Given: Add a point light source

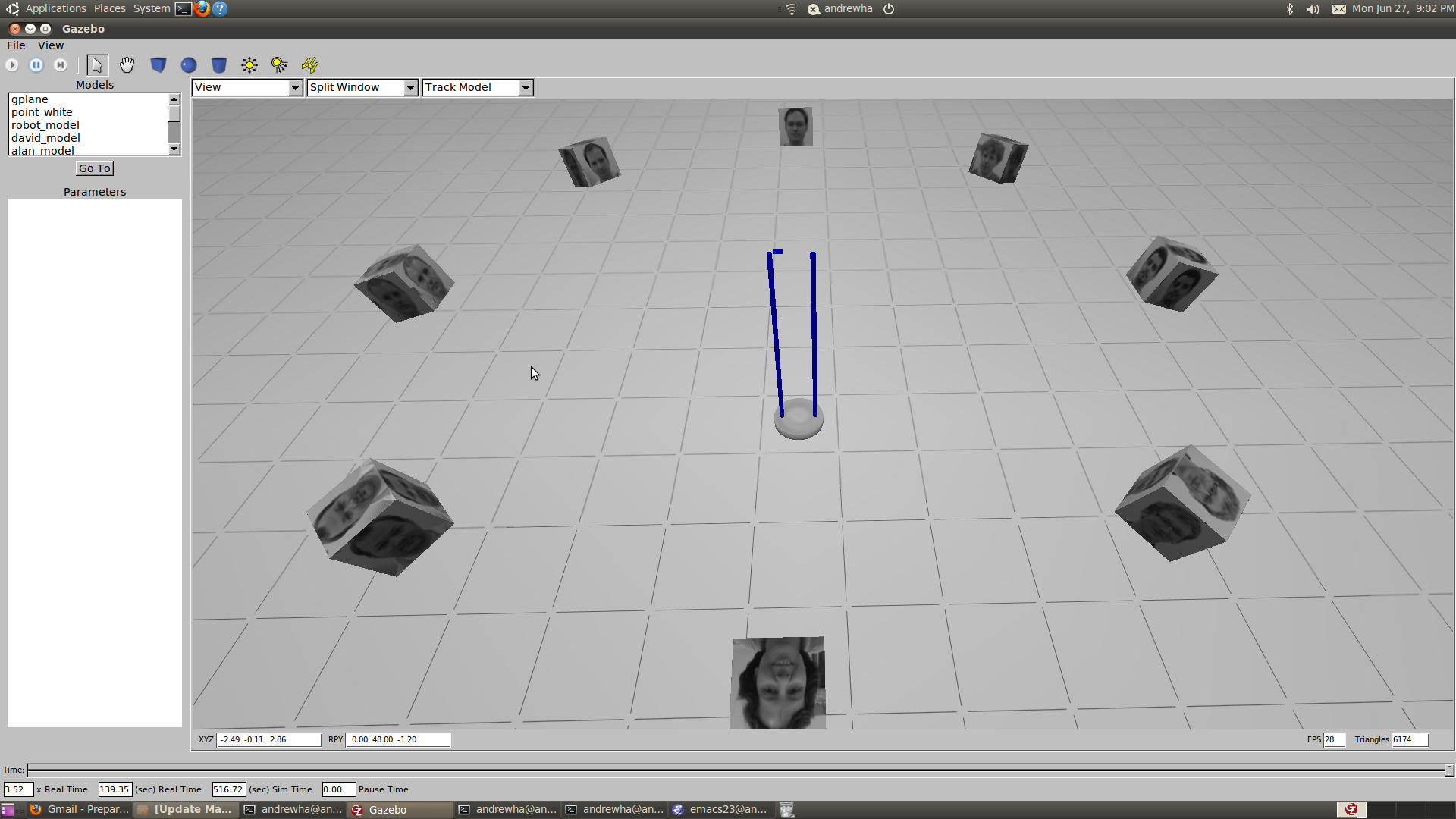Looking at the screenshot, I should point(249,64).
